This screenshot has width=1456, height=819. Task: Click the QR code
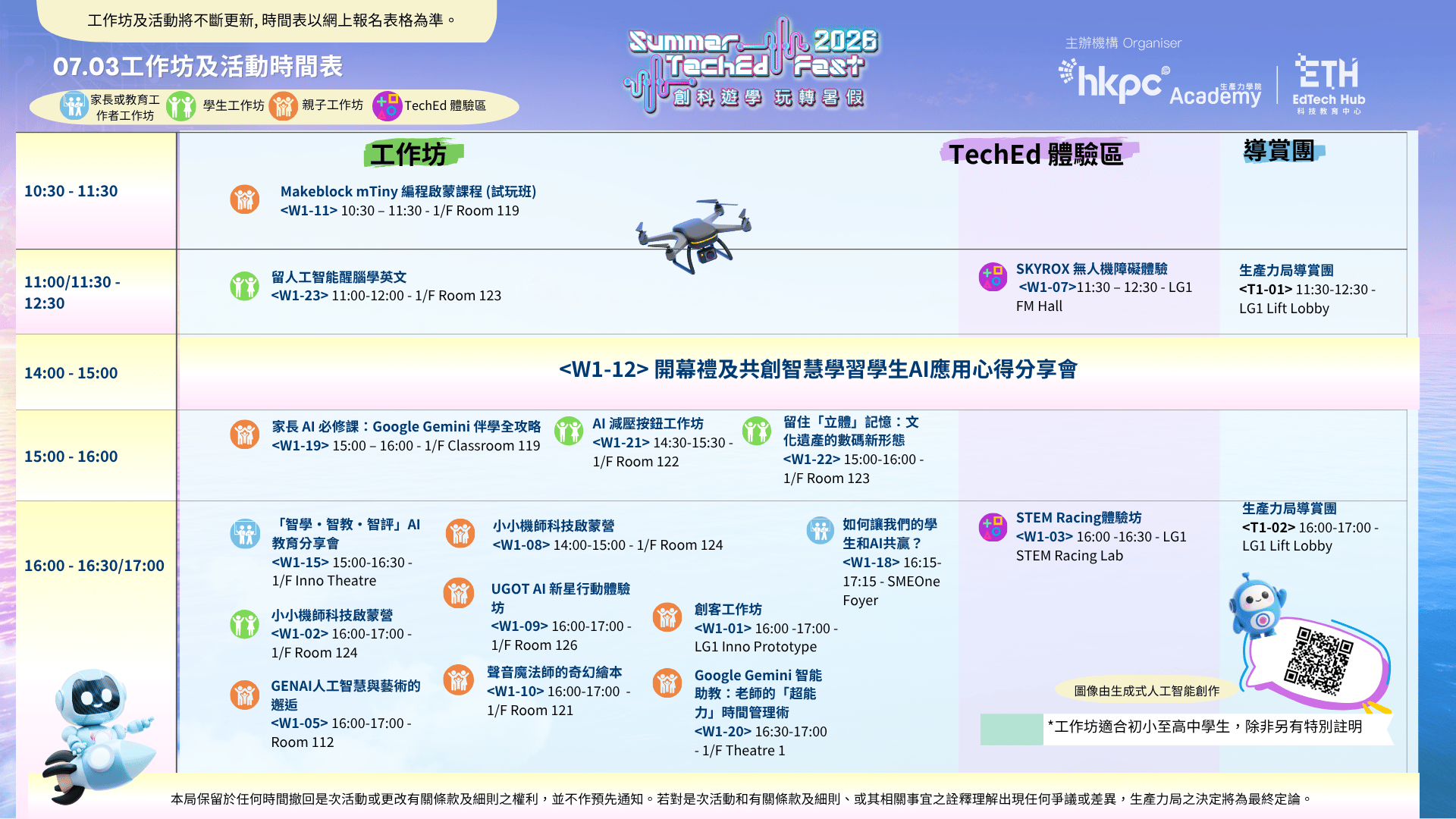click(1318, 660)
